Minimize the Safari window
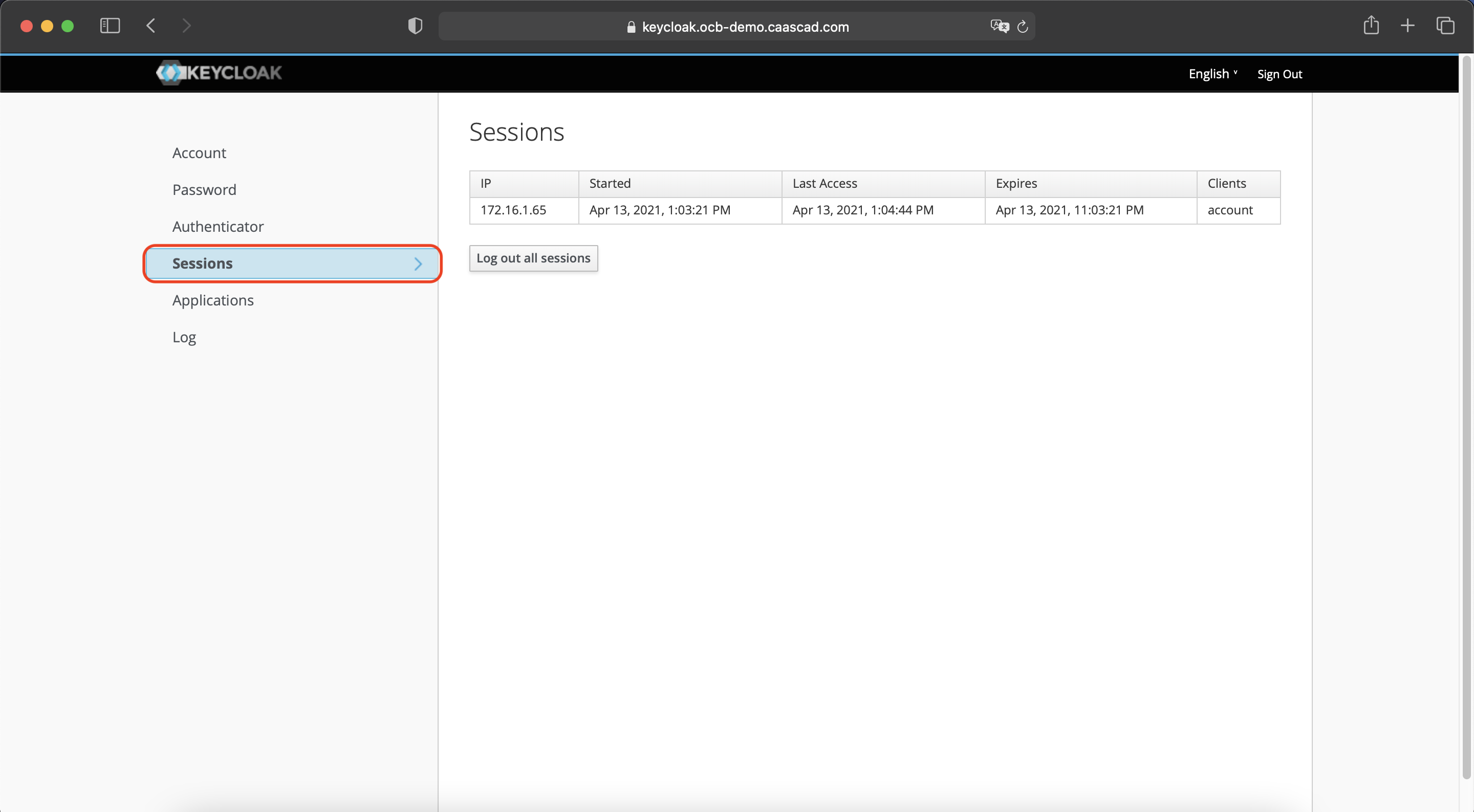 coord(47,26)
